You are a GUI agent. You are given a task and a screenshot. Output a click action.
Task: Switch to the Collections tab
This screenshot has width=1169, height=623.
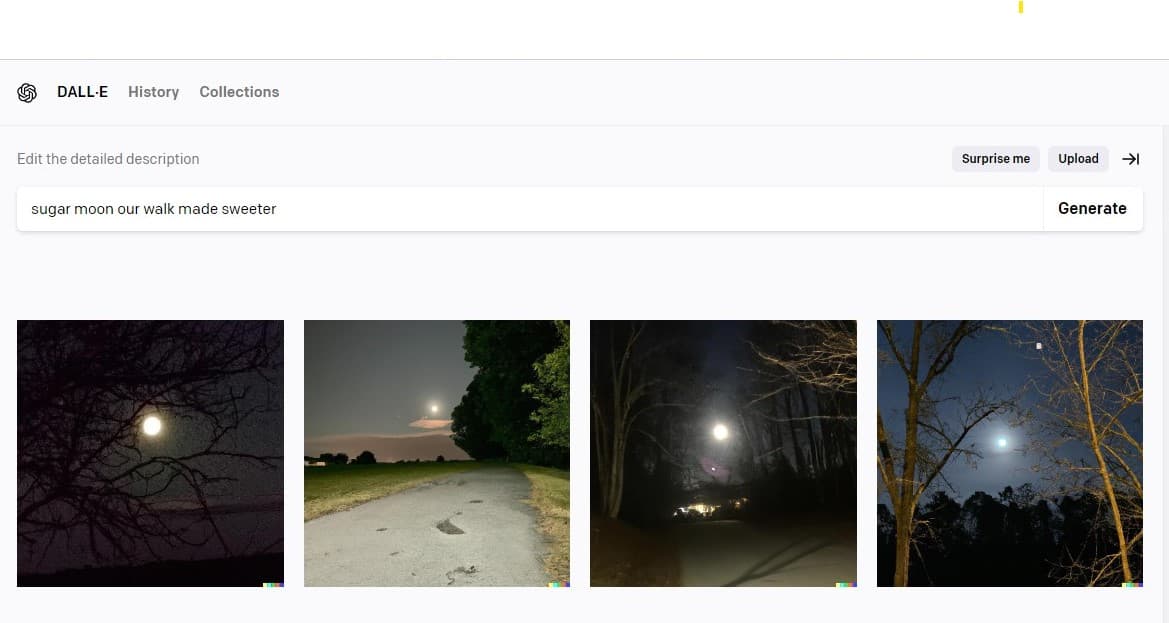point(239,92)
